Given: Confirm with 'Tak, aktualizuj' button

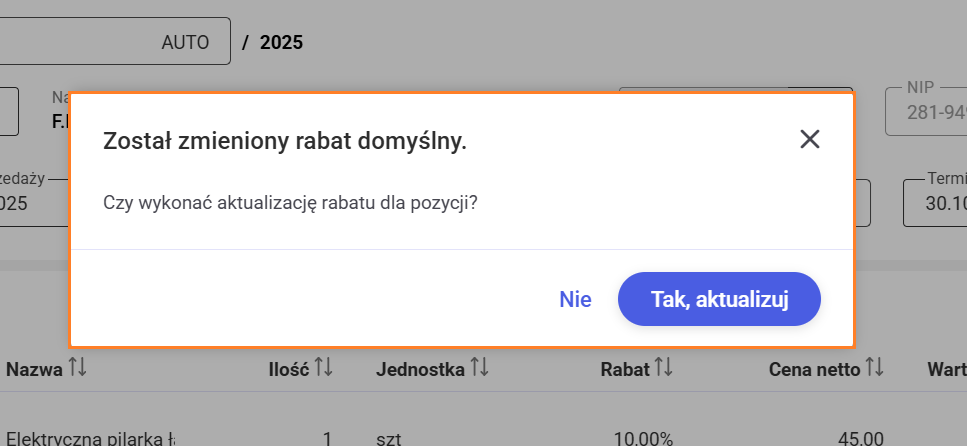Looking at the screenshot, I should [719, 299].
